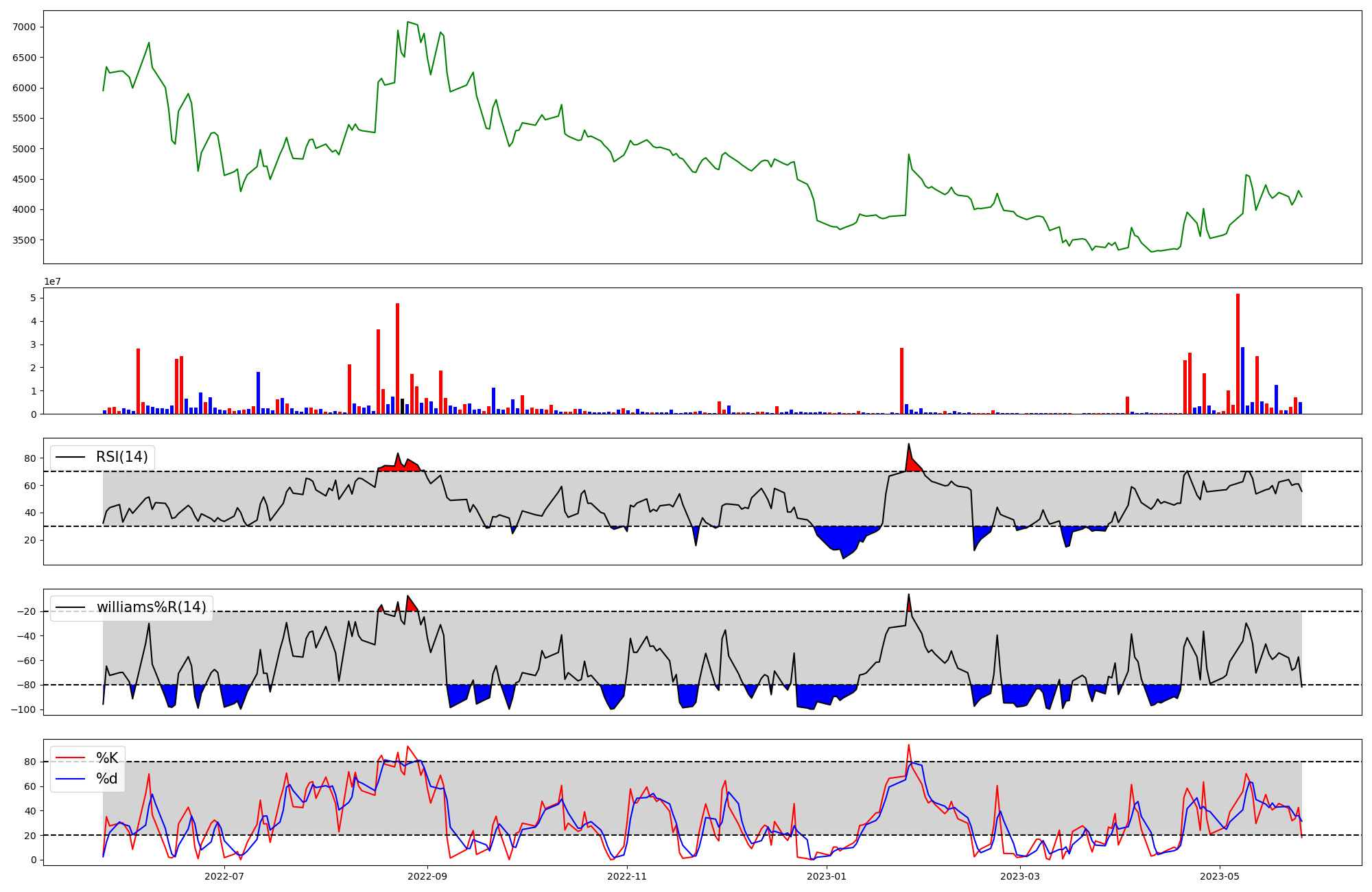Viewport: 1372px width, 892px height.
Task: Click the 2022-11 x-axis date label
Action: coord(627,876)
